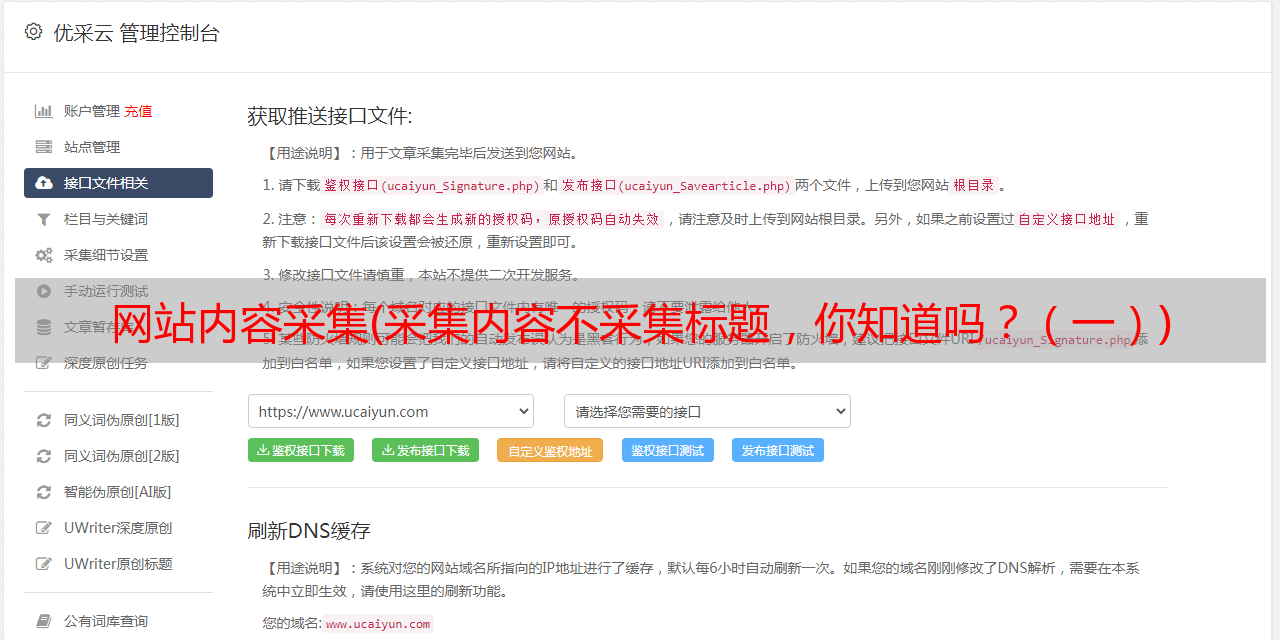Click the funnel icon for 栏目与关键词
This screenshot has height=640, width=1280.
44,219
